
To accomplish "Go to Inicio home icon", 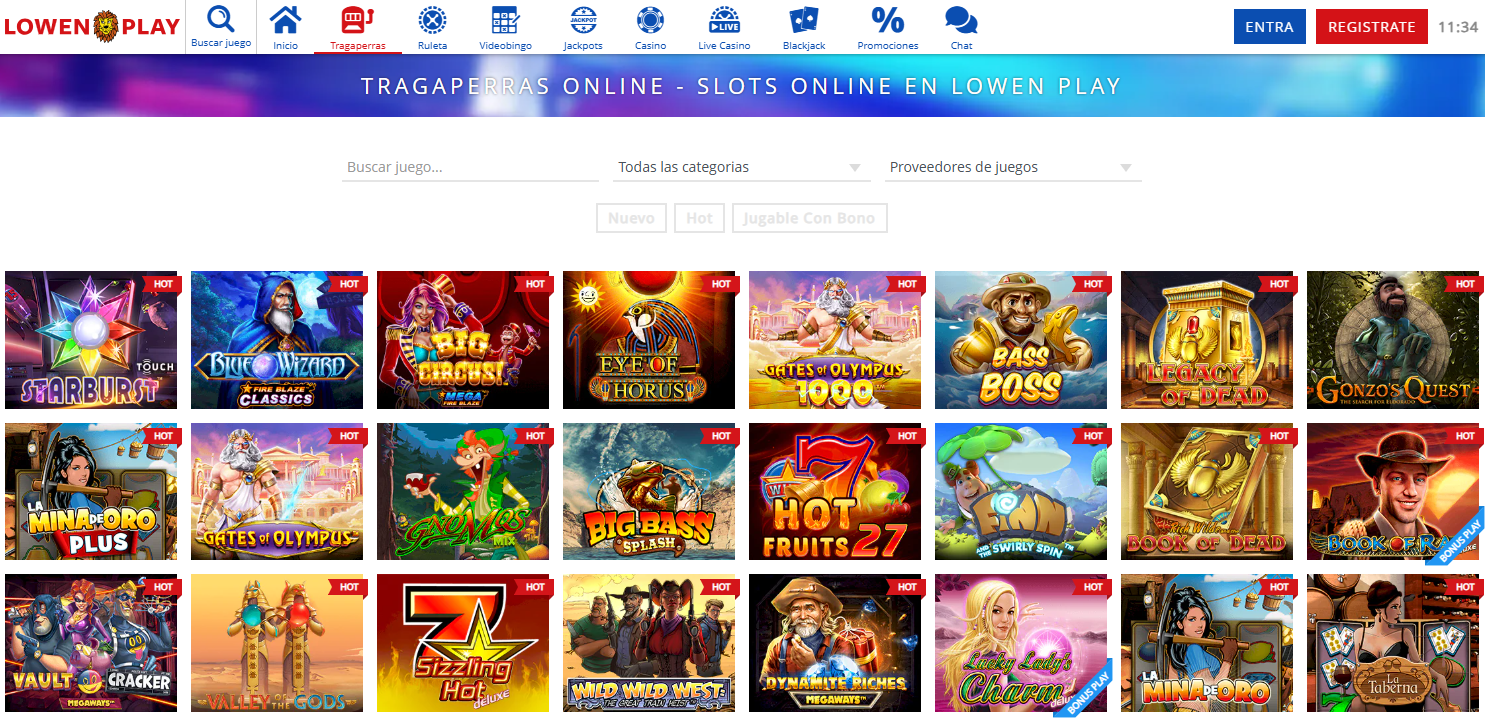I will 285,20.
